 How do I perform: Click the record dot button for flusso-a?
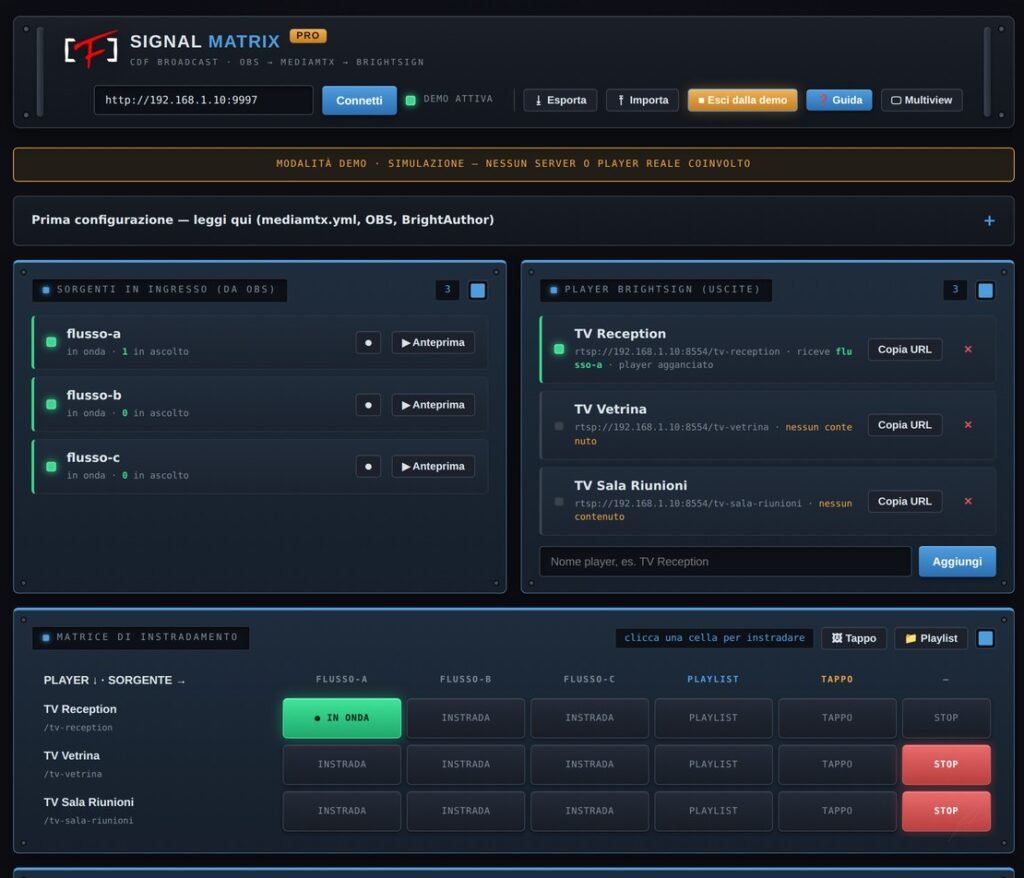tap(368, 342)
